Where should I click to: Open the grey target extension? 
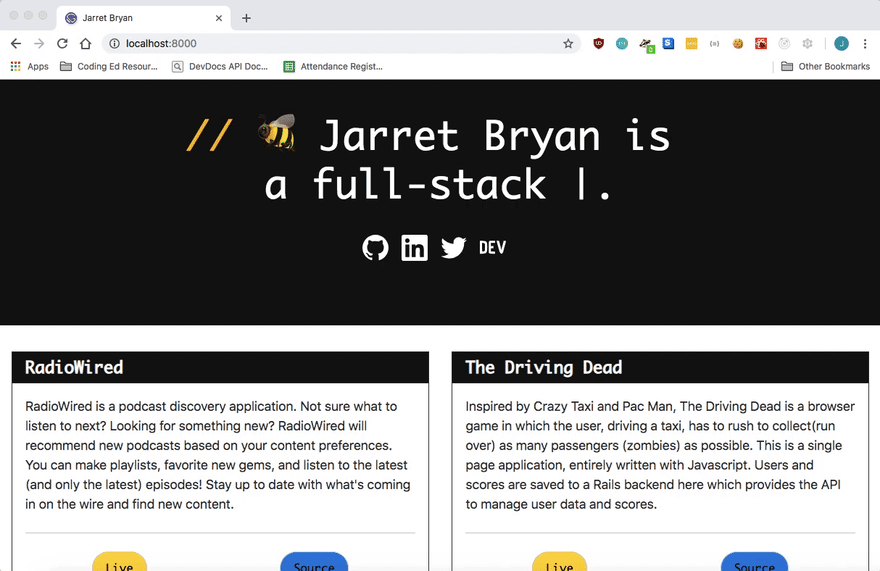pyautogui.click(x=784, y=43)
